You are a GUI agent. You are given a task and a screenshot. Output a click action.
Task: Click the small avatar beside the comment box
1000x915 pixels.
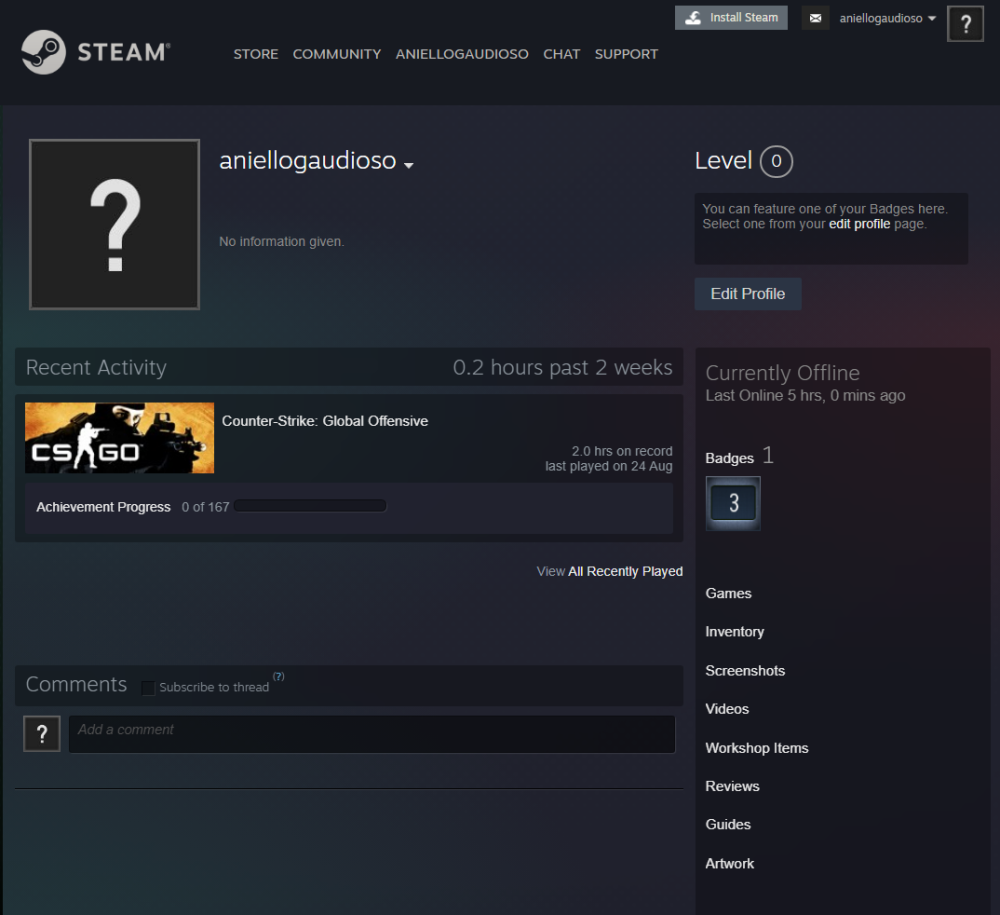42,734
